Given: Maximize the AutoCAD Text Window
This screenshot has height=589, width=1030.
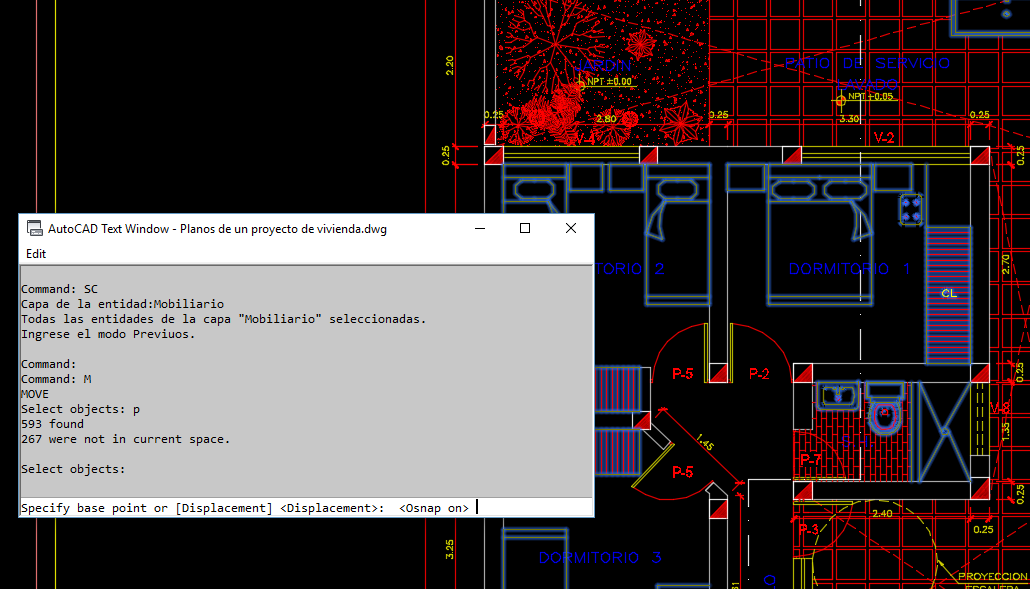Looking at the screenshot, I should point(524,228).
